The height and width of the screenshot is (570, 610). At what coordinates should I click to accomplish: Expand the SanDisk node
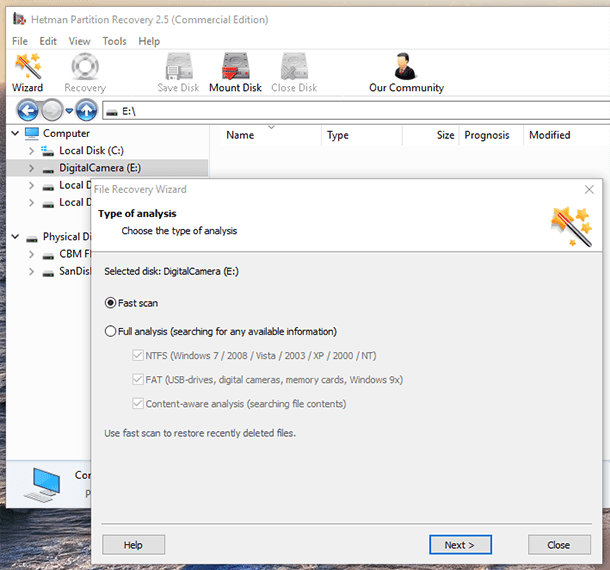coord(32,272)
